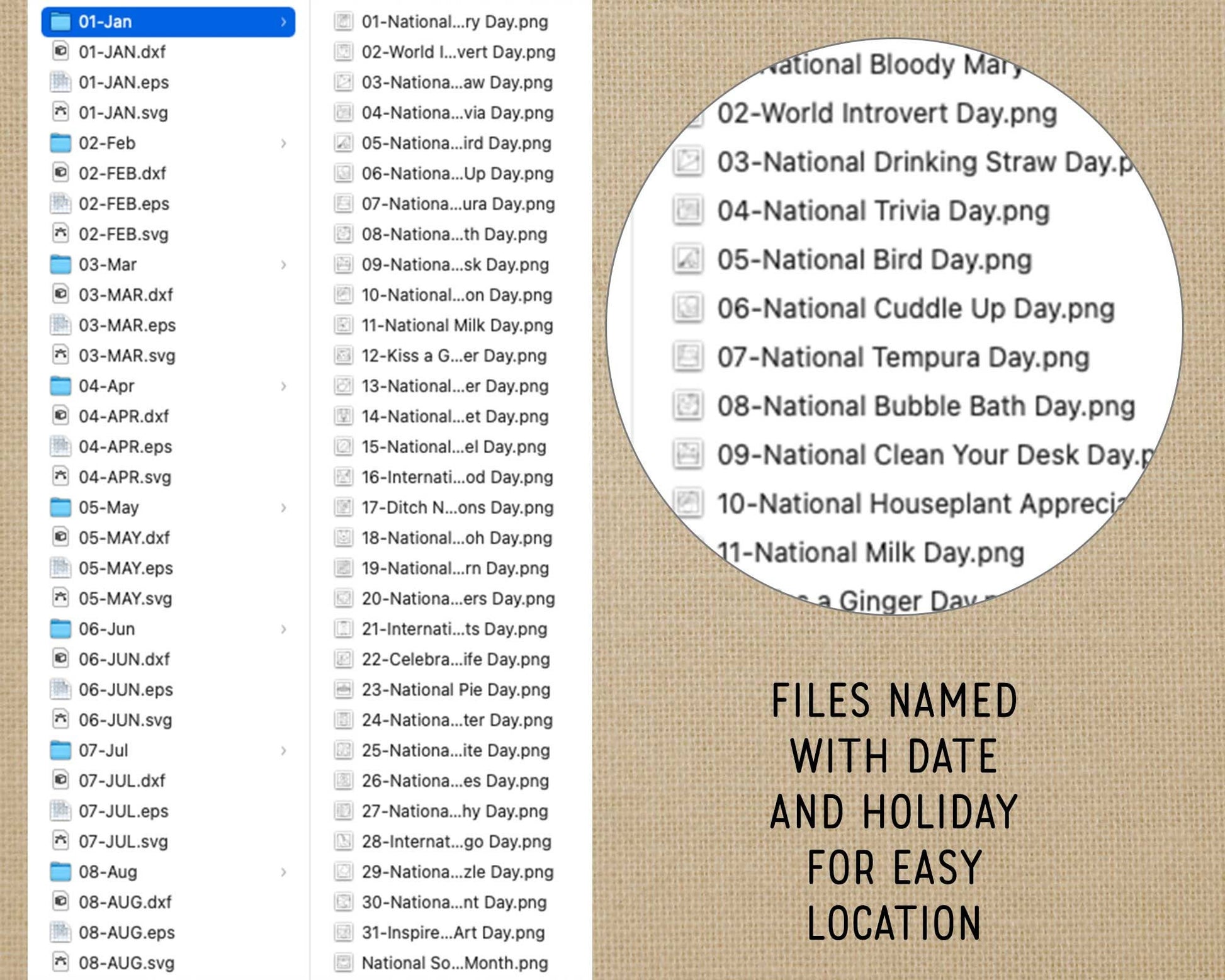Select the 01-JAN.dxf file icon
The image size is (1225, 980).
[60, 51]
